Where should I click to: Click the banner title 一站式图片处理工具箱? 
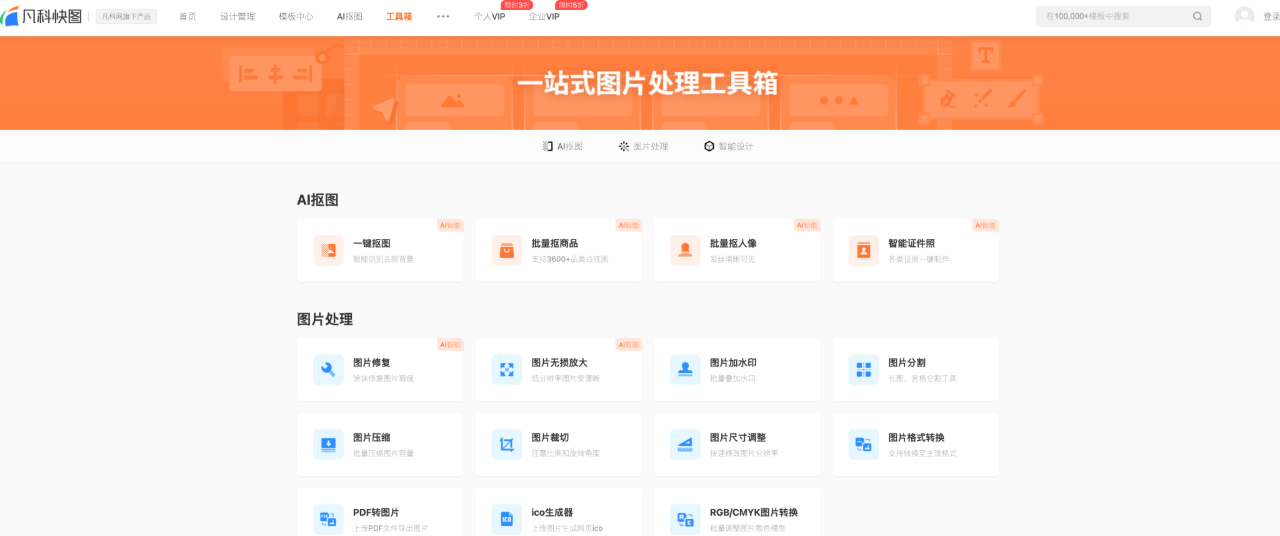click(647, 83)
